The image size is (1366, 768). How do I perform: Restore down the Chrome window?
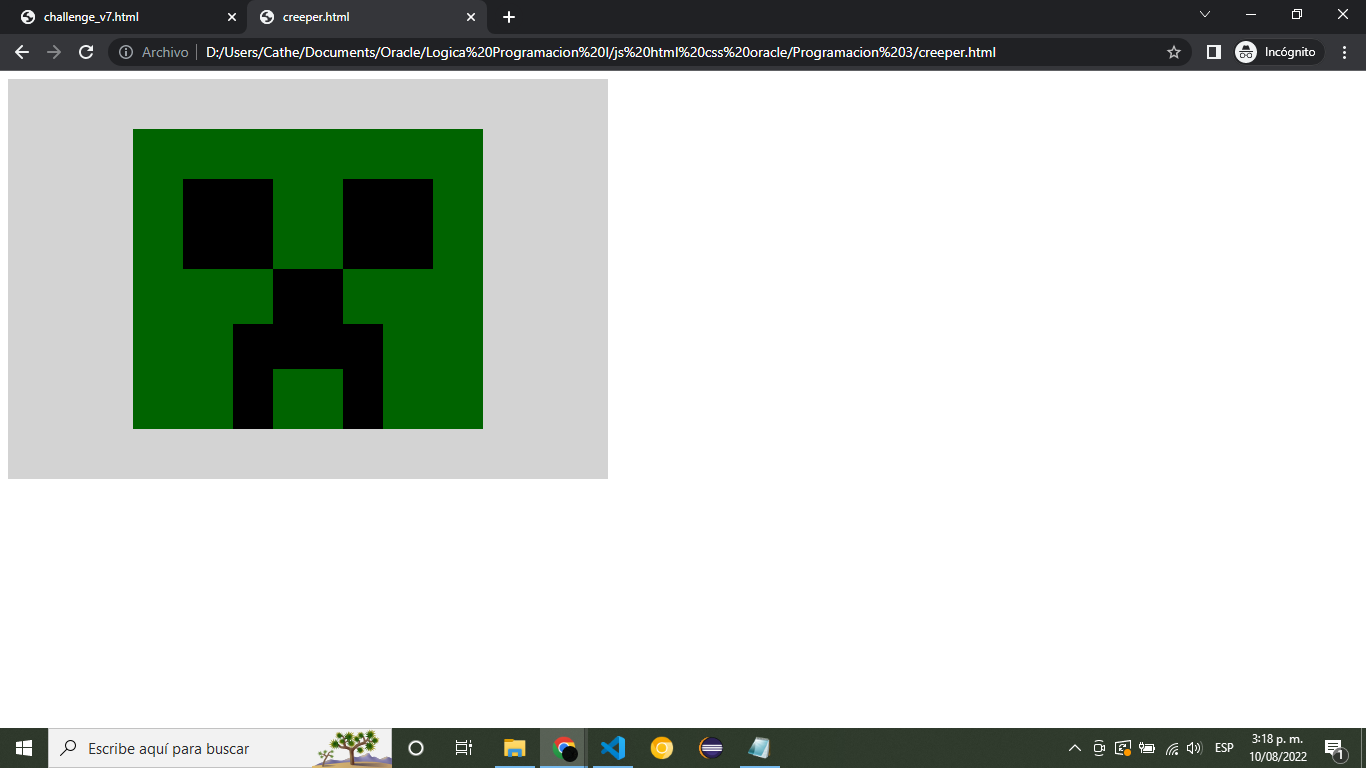click(x=1297, y=14)
